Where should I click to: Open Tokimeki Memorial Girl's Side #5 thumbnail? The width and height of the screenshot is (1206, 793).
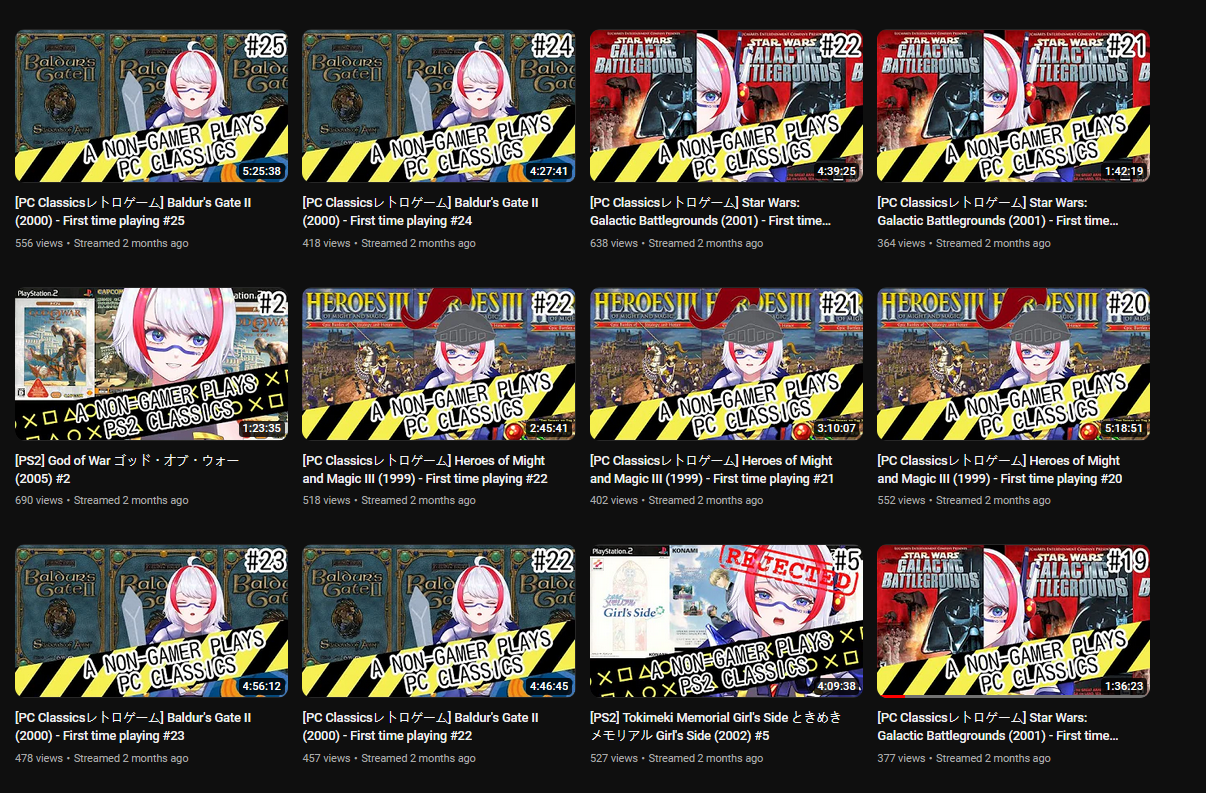[x=726, y=621]
